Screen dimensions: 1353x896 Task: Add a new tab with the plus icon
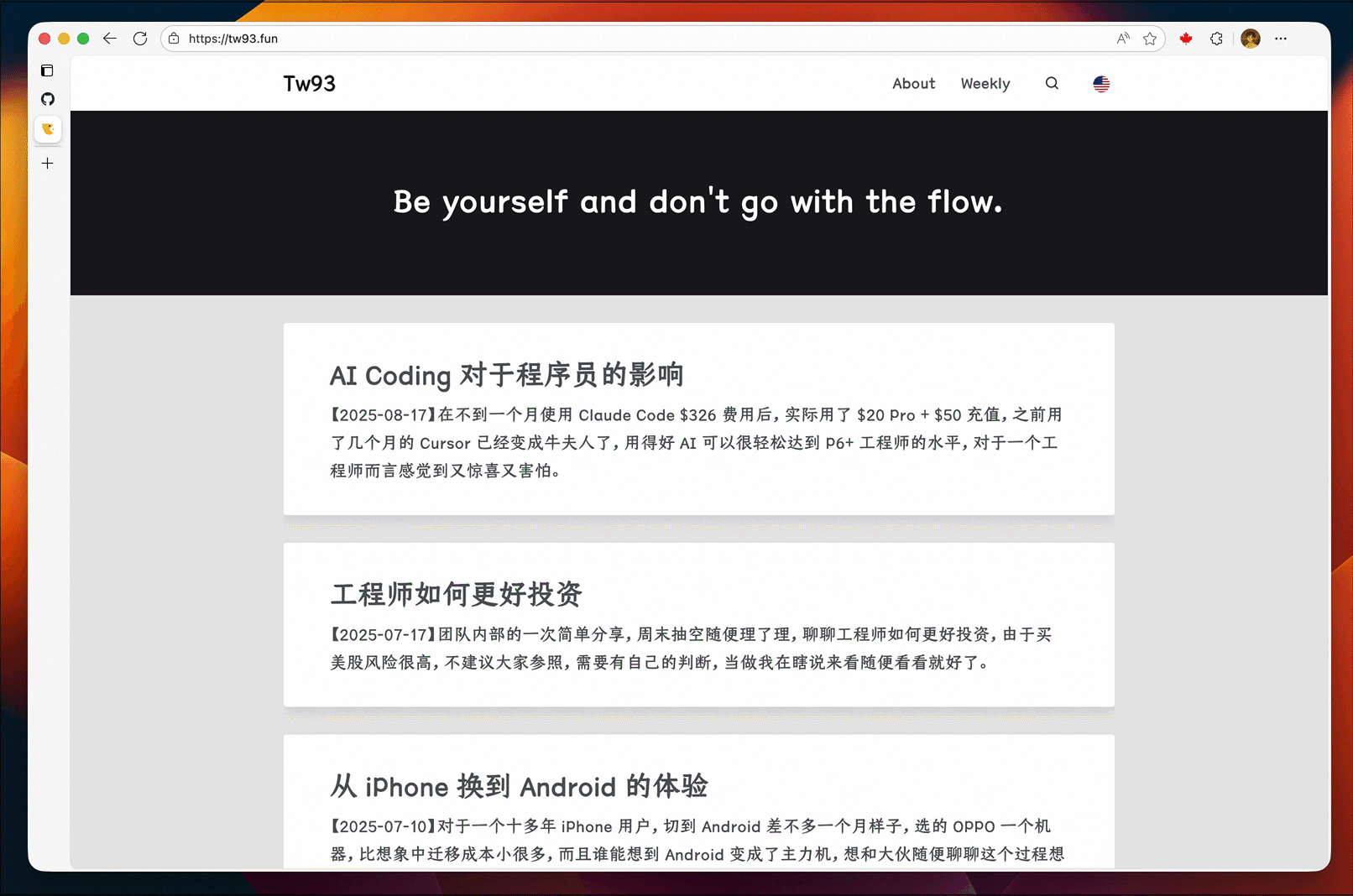pyautogui.click(x=48, y=164)
